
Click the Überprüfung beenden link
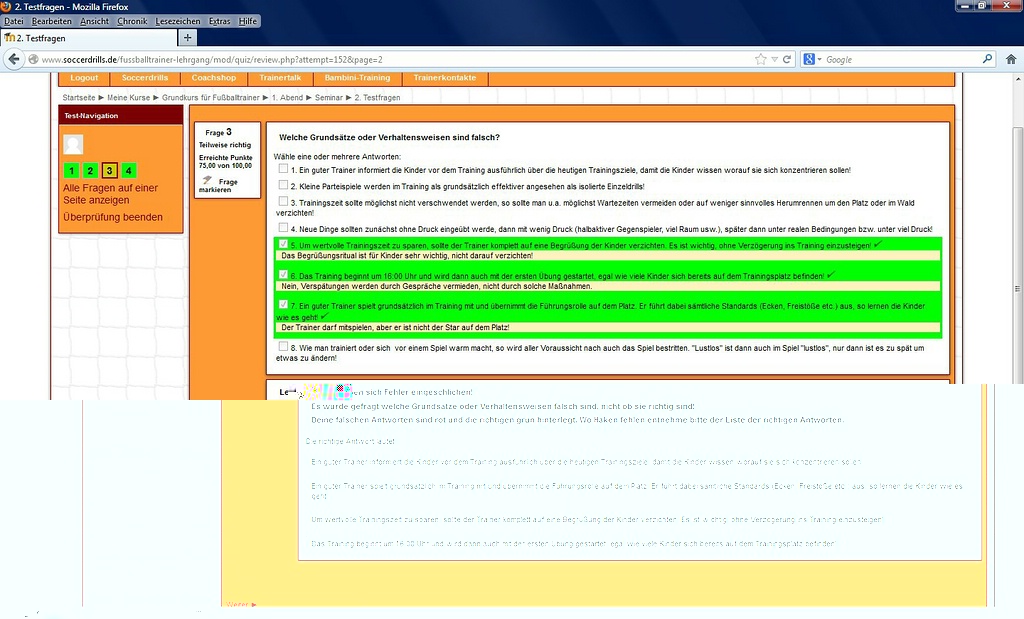coord(113,217)
